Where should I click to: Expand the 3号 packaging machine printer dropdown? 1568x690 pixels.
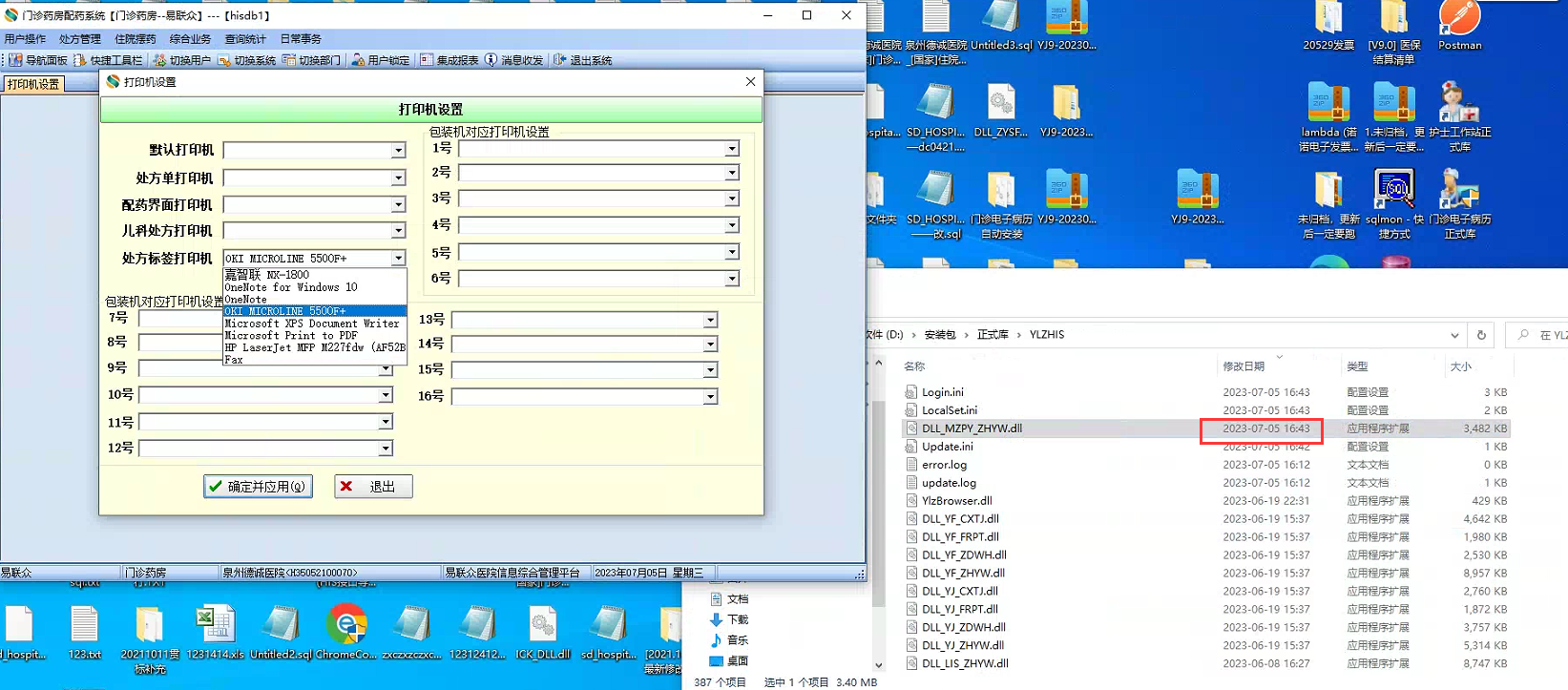pyautogui.click(x=732, y=199)
